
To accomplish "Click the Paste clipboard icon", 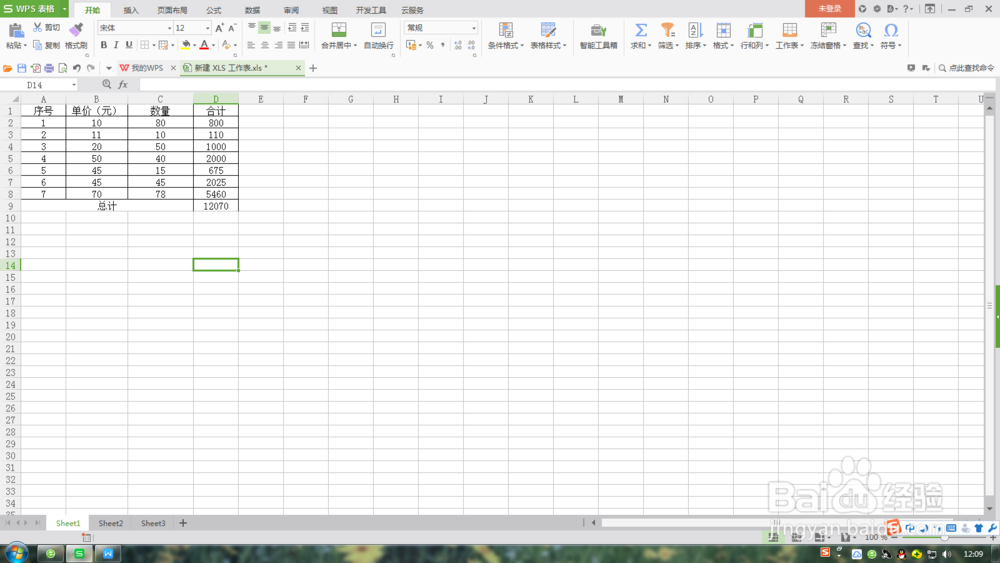I will [x=15, y=29].
